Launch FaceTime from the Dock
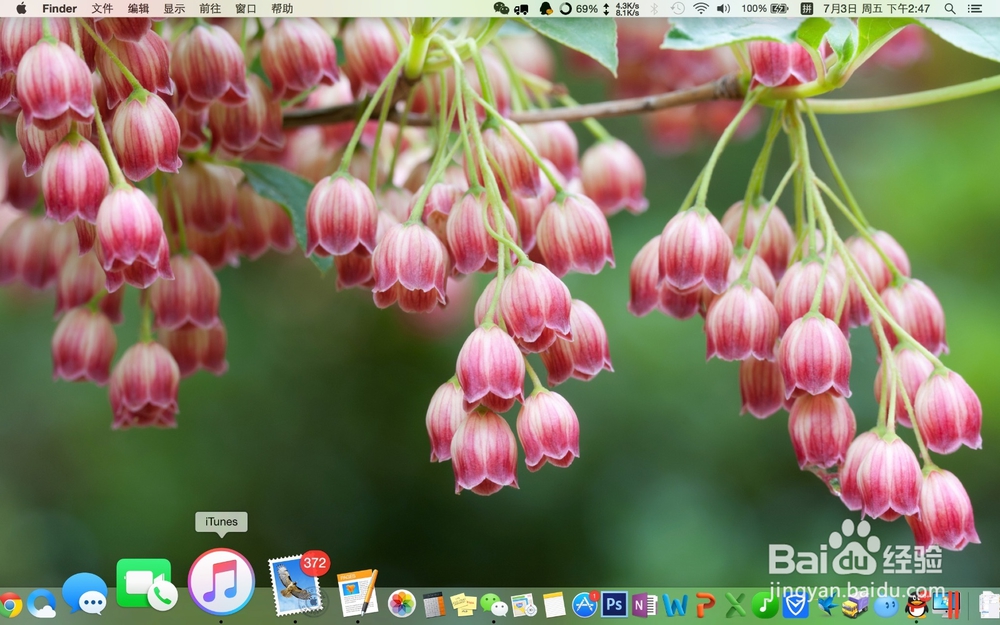 (147, 584)
